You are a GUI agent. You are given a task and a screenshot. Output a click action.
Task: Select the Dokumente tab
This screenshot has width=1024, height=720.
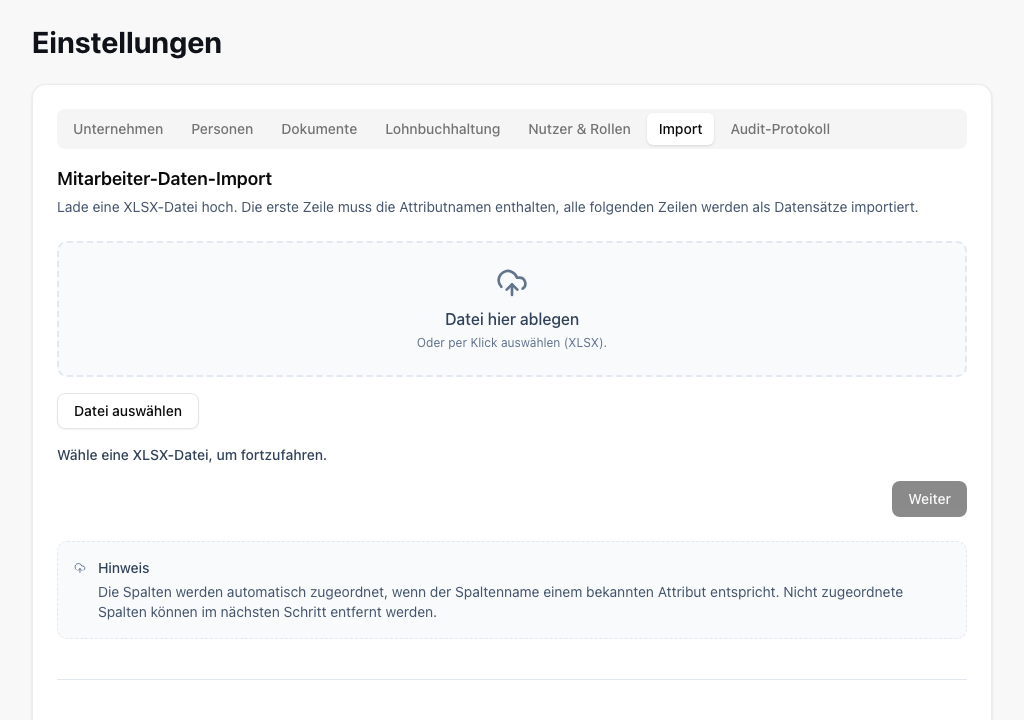pos(319,129)
